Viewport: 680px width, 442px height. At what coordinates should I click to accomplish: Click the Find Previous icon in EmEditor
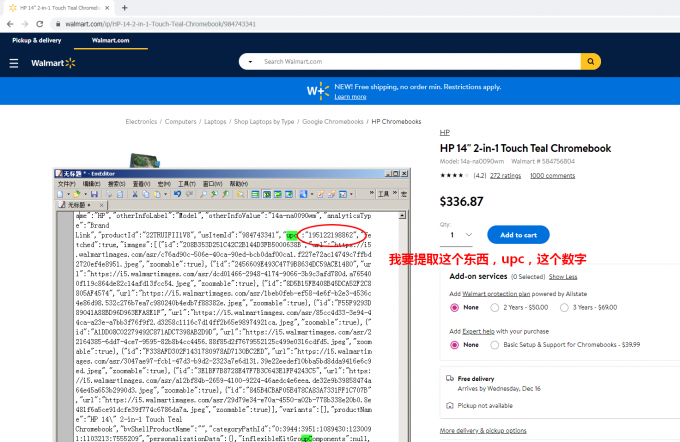click(x=226, y=194)
